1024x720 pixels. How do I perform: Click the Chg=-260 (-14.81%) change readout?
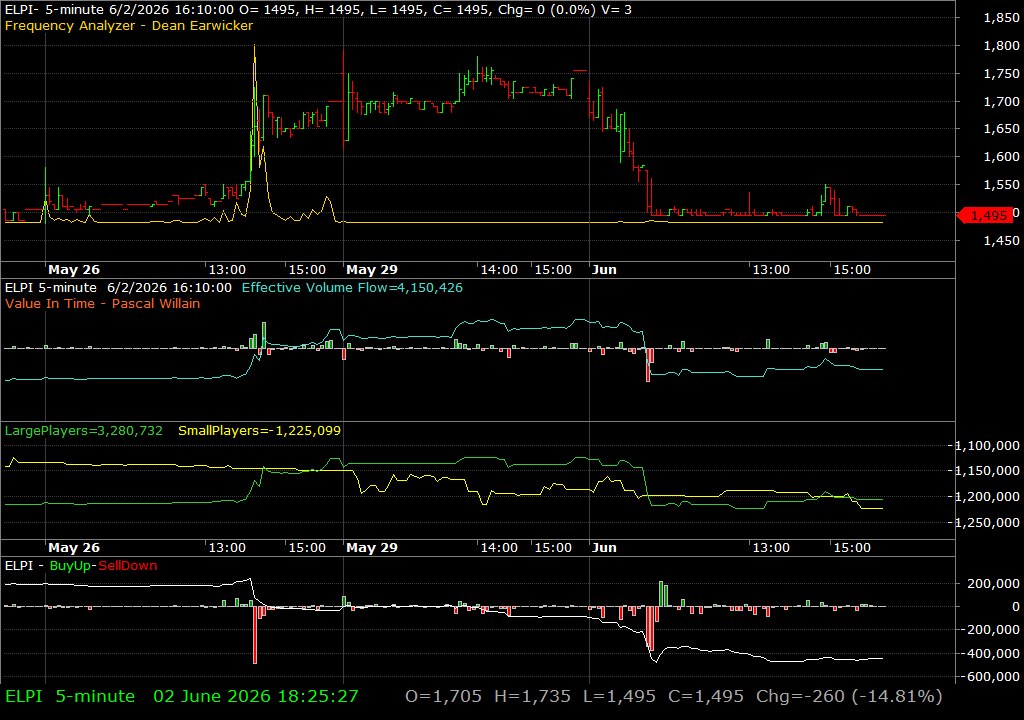click(849, 696)
